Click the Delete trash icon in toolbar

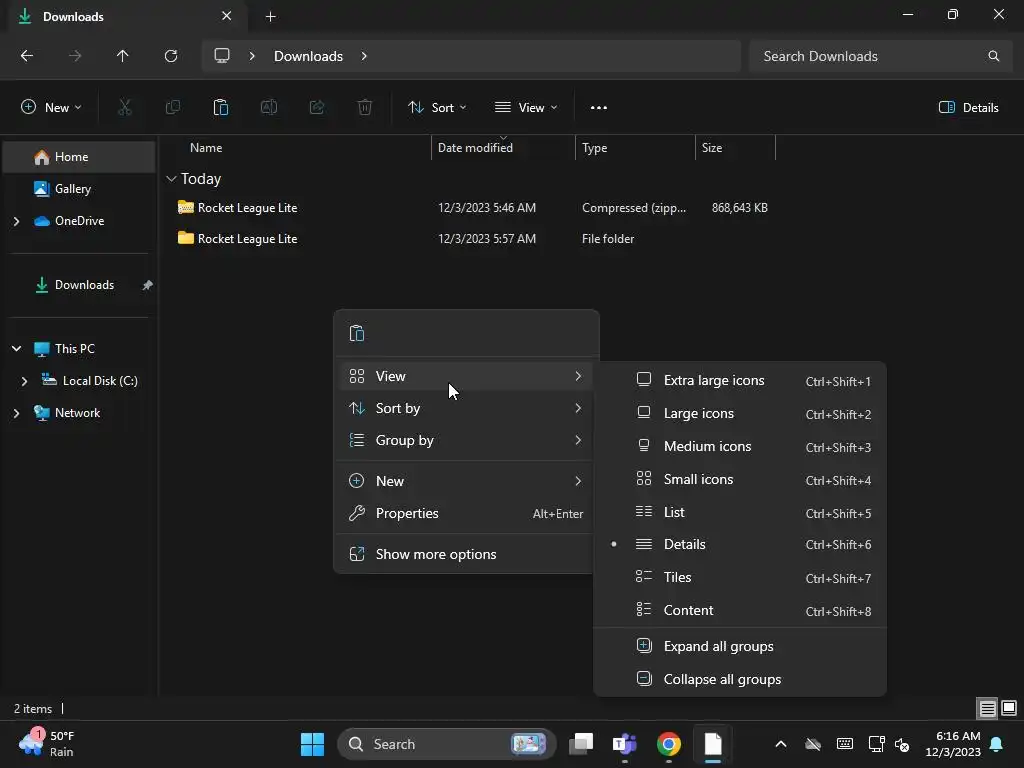click(x=365, y=108)
